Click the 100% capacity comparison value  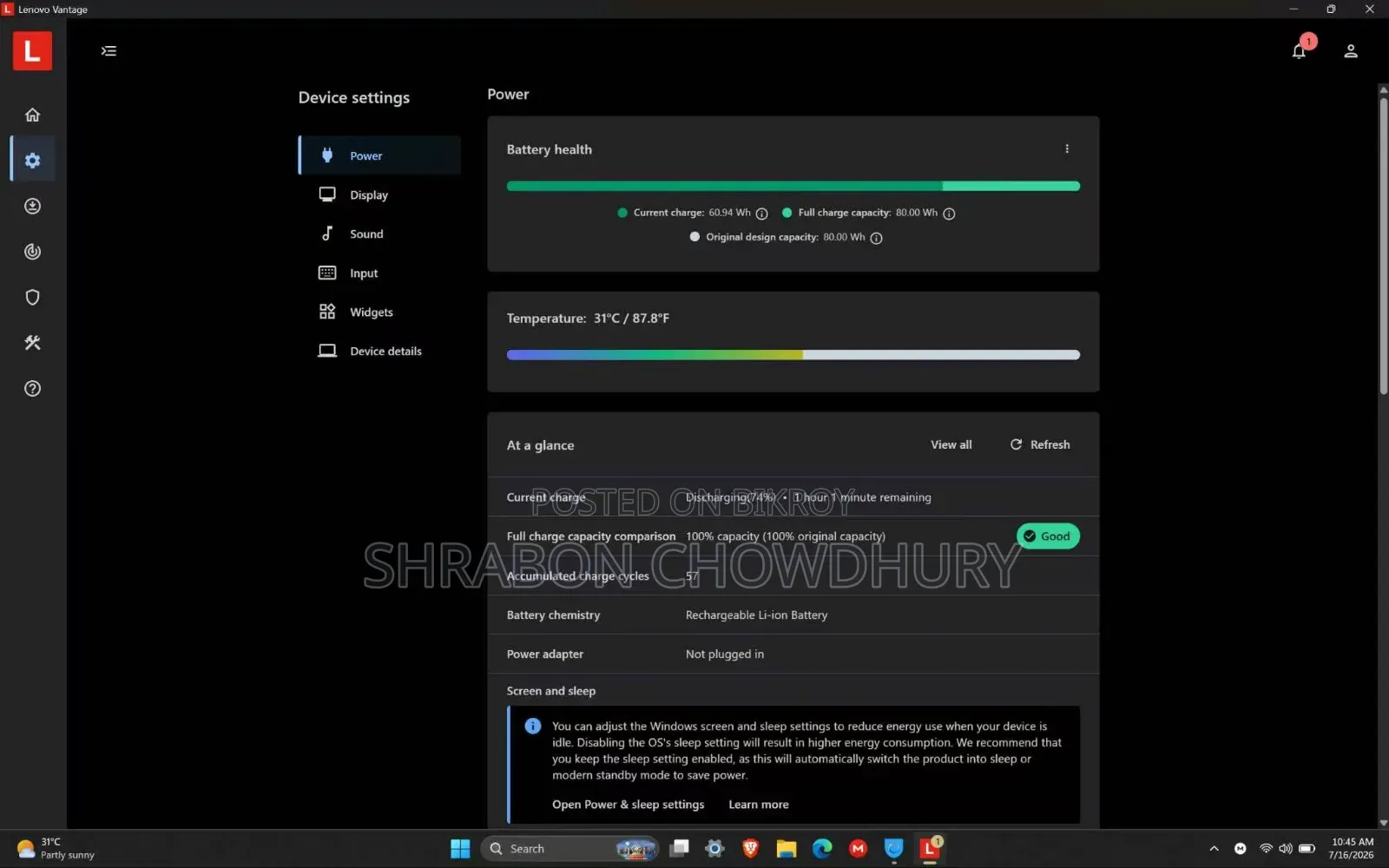pos(786,536)
